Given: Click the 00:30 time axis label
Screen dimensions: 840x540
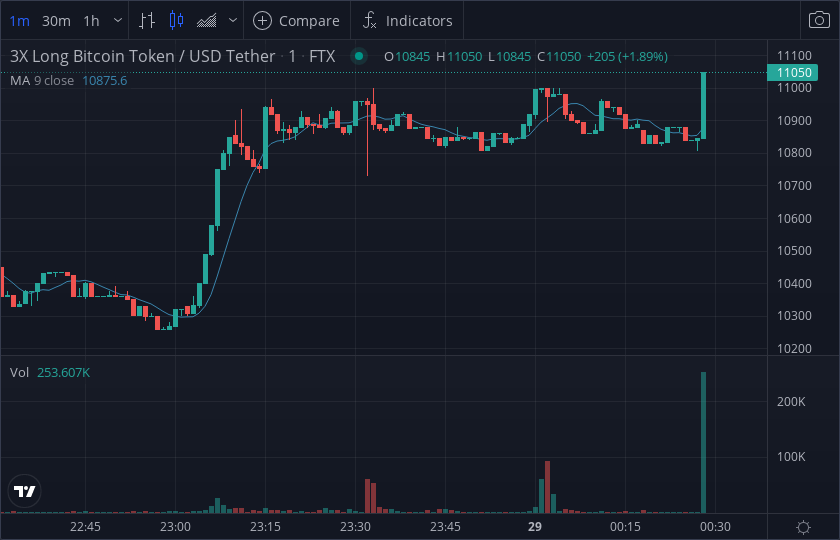Looking at the screenshot, I should tap(715, 527).
